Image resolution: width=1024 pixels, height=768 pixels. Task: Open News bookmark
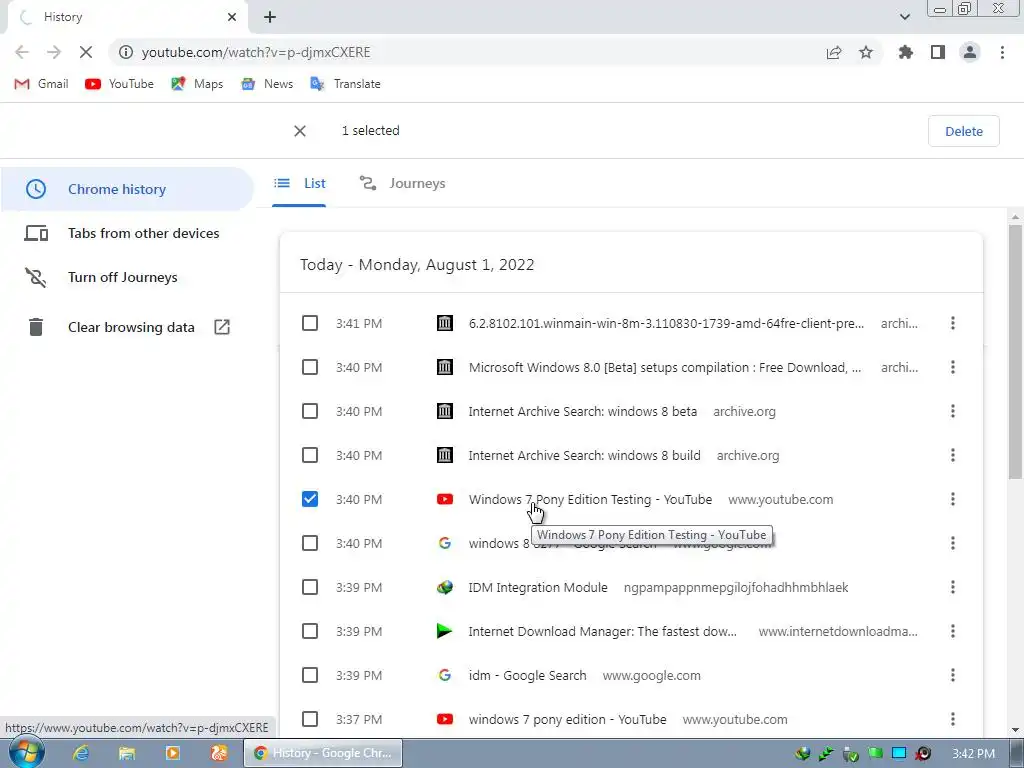[x=267, y=84]
